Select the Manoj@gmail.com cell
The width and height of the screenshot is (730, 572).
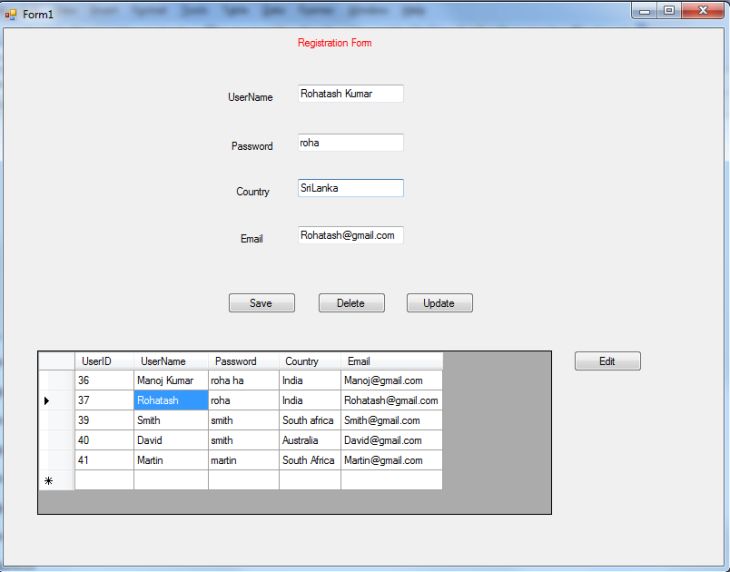point(392,380)
